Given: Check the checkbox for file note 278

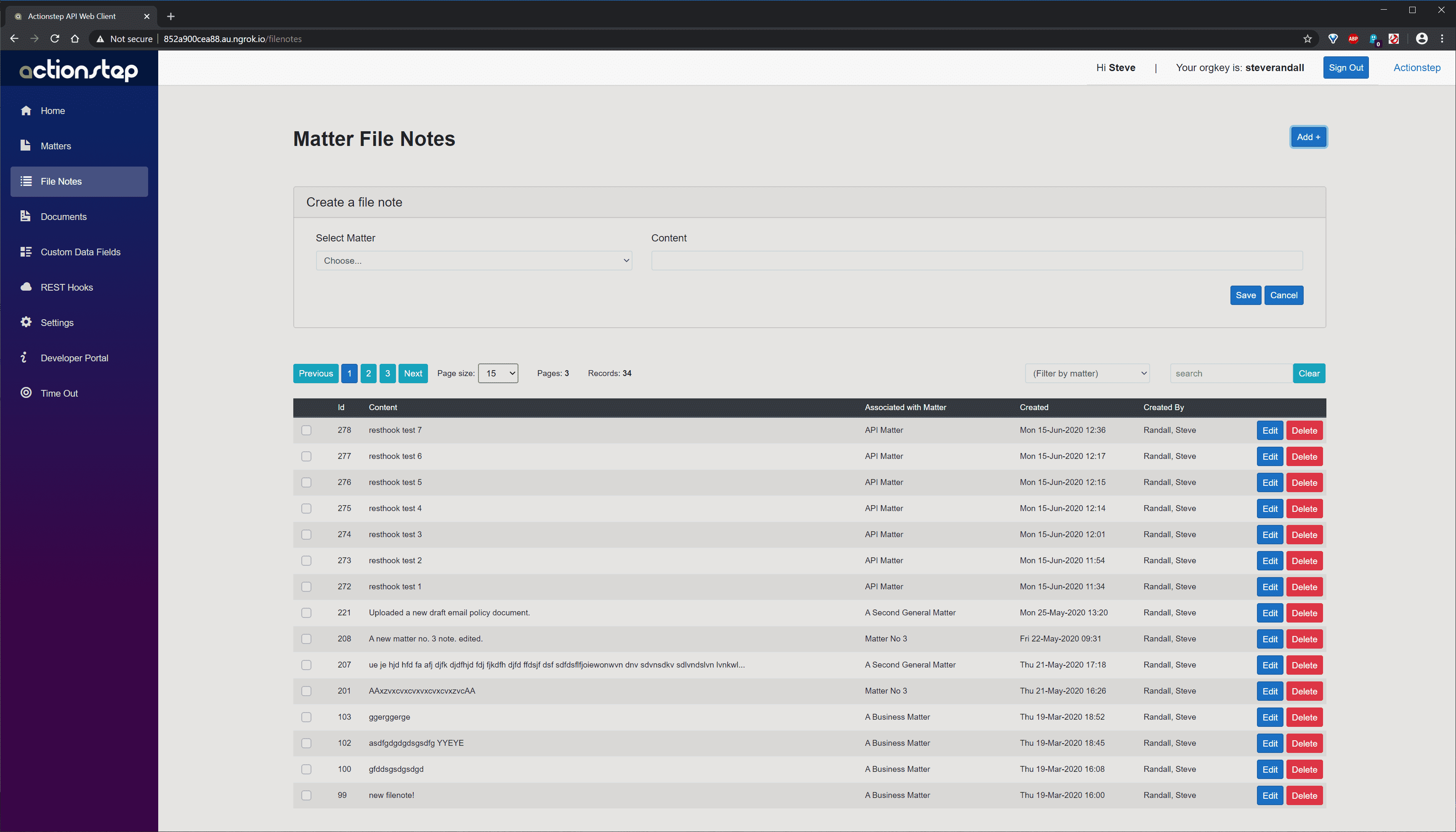Looking at the screenshot, I should [x=306, y=430].
